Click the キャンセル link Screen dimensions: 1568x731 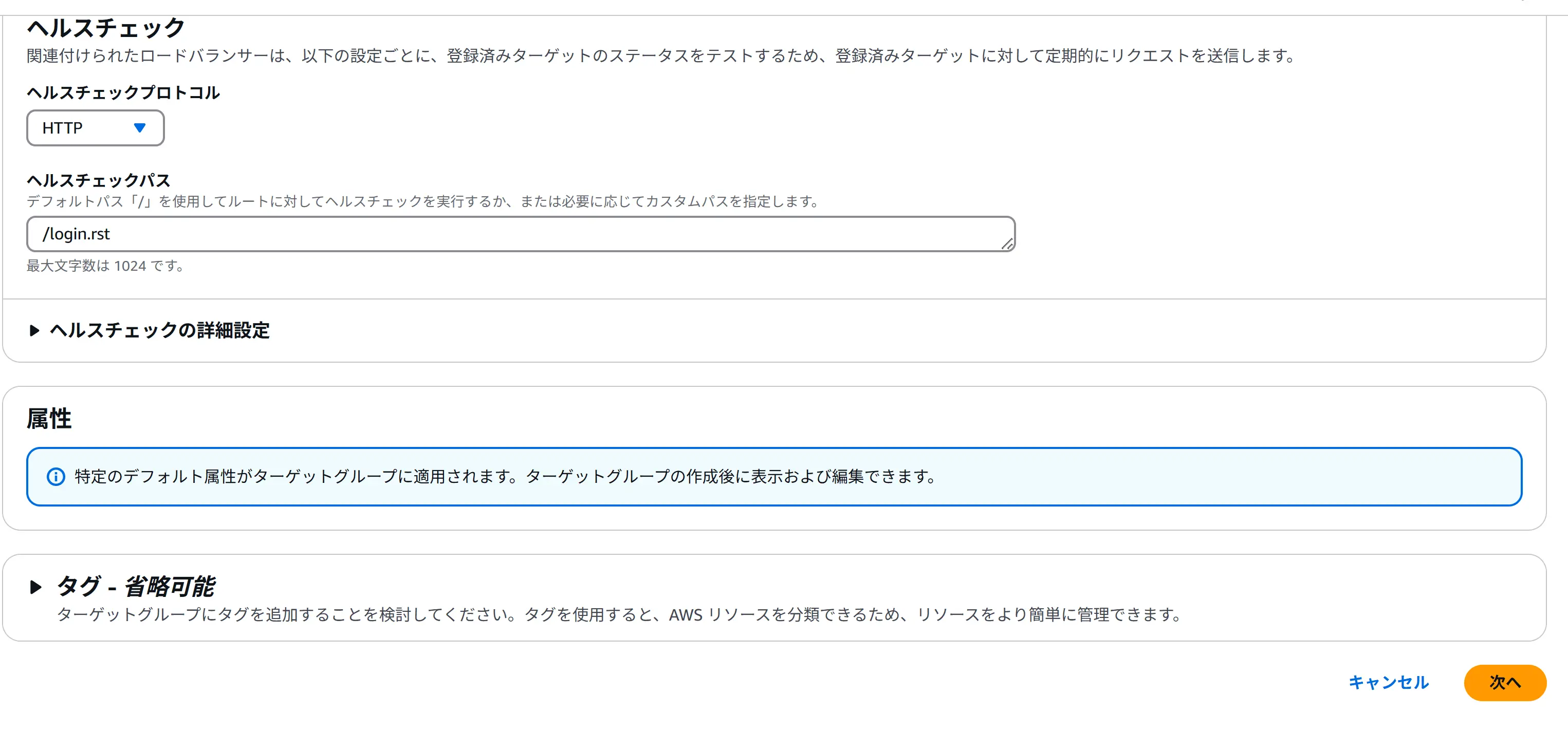coord(1389,682)
